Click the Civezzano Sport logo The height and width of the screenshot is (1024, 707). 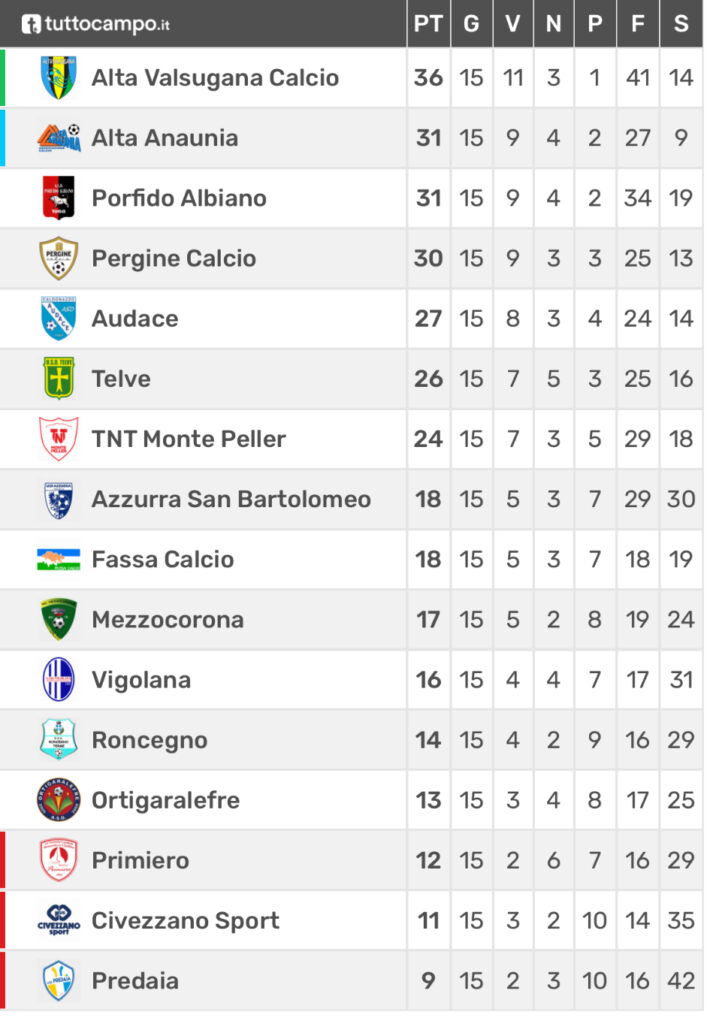click(x=59, y=921)
